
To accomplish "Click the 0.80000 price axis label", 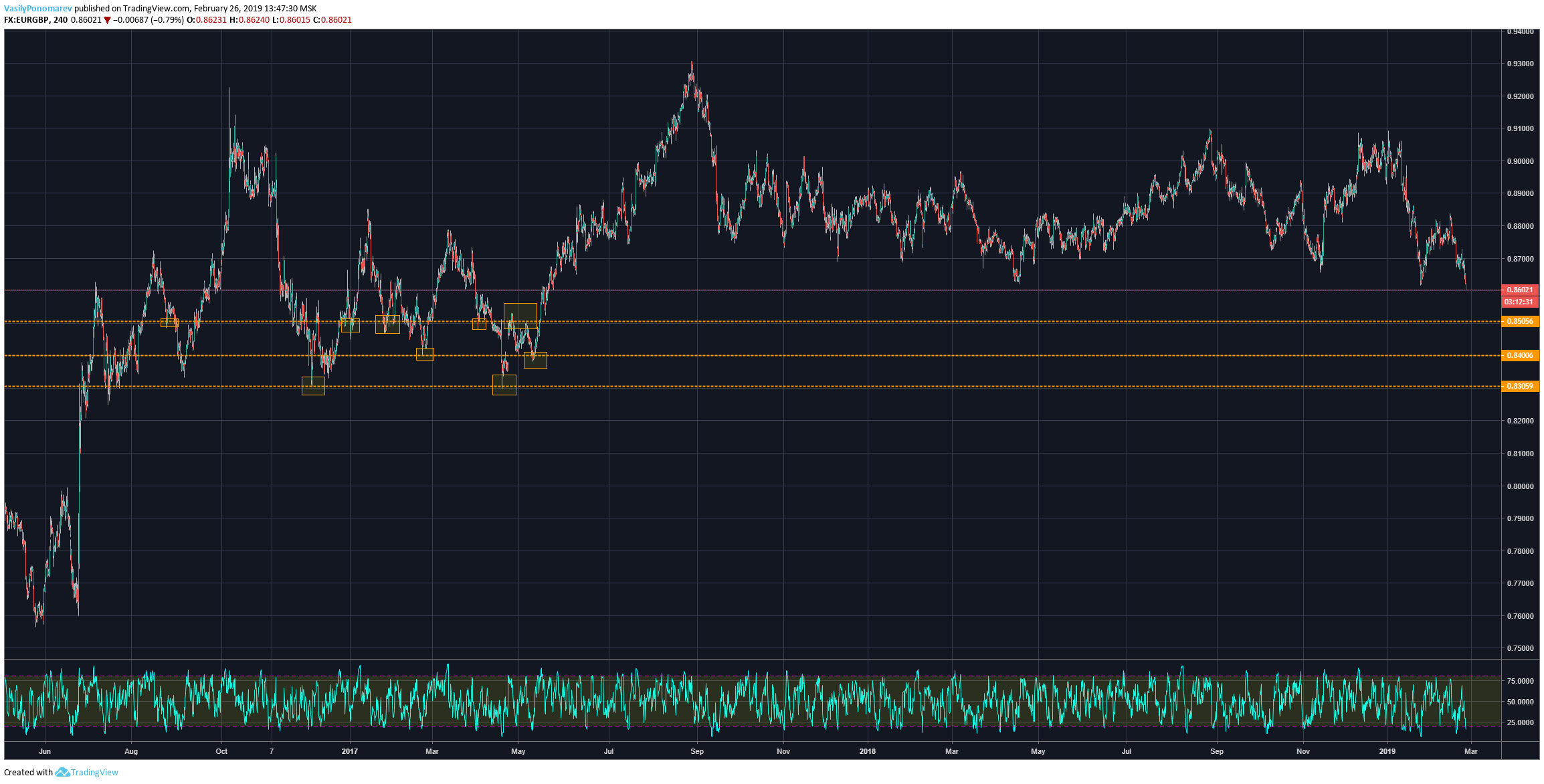I will coord(1520,486).
